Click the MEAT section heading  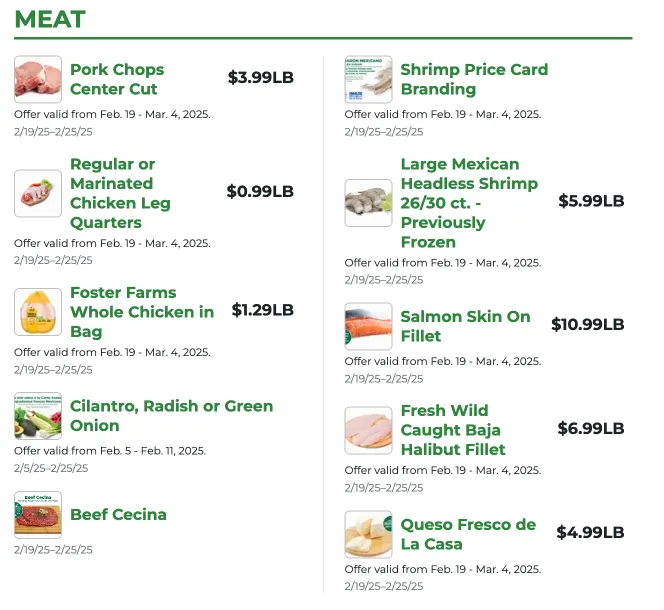coord(50,19)
